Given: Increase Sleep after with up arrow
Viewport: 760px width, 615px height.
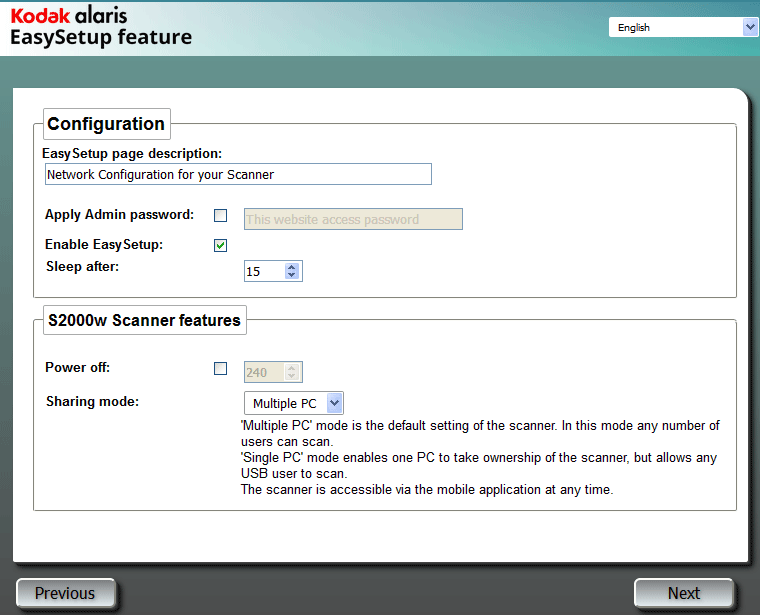Looking at the screenshot, I should click(291, 267).
